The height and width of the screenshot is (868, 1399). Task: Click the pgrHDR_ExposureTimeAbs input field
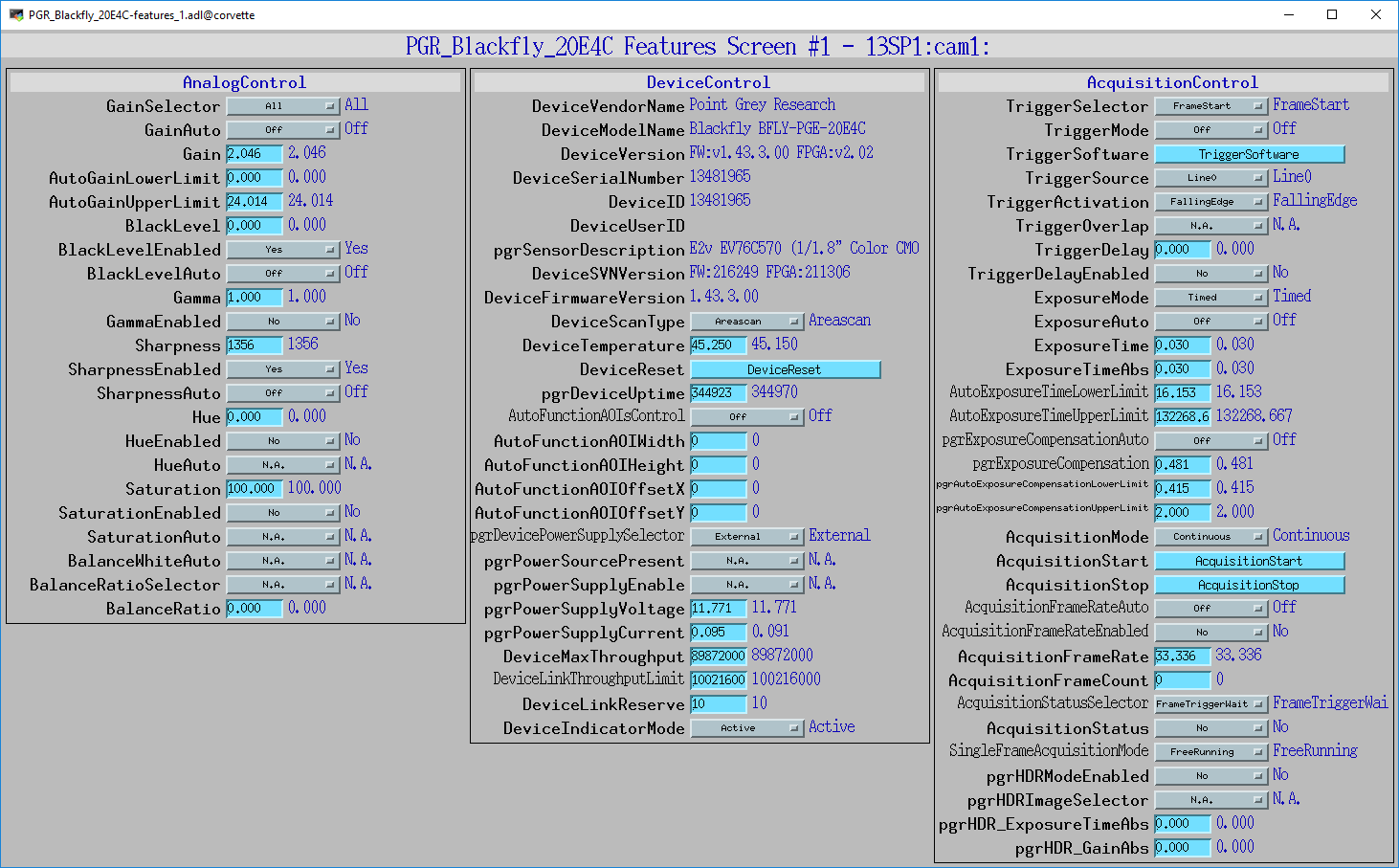pyautogui.click(x=1183, y=824)
